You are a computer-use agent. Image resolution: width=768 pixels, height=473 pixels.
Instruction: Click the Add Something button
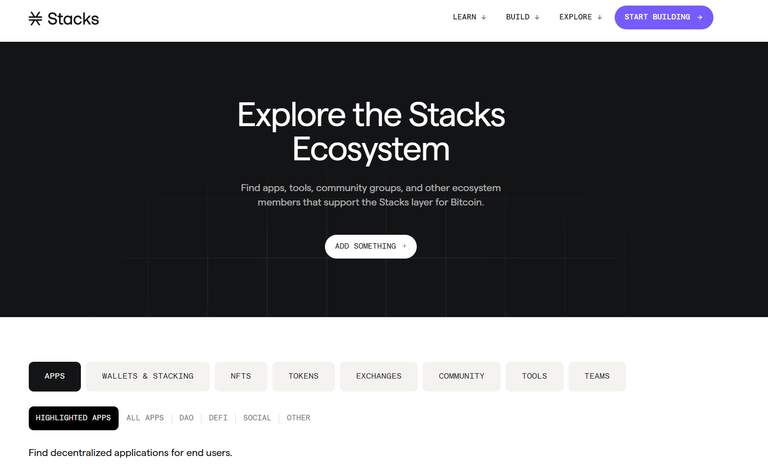(371, 246)
